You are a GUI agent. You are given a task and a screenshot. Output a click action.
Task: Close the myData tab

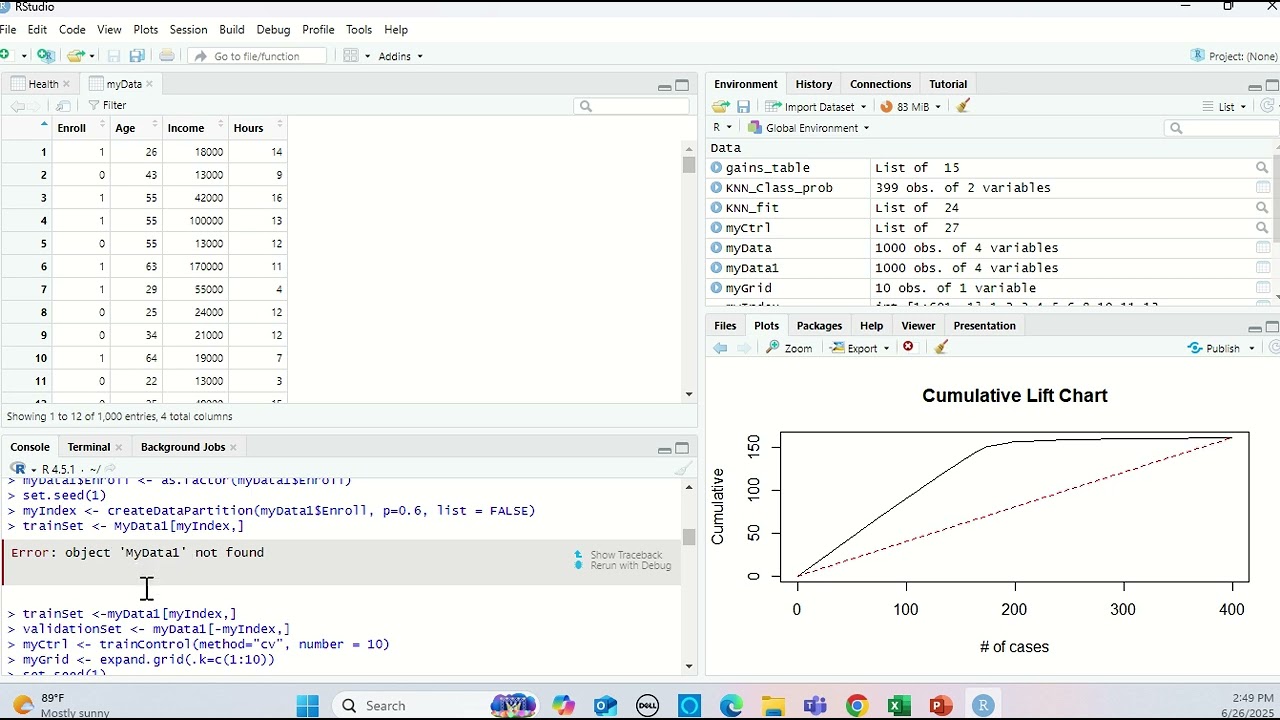[150, 84]
